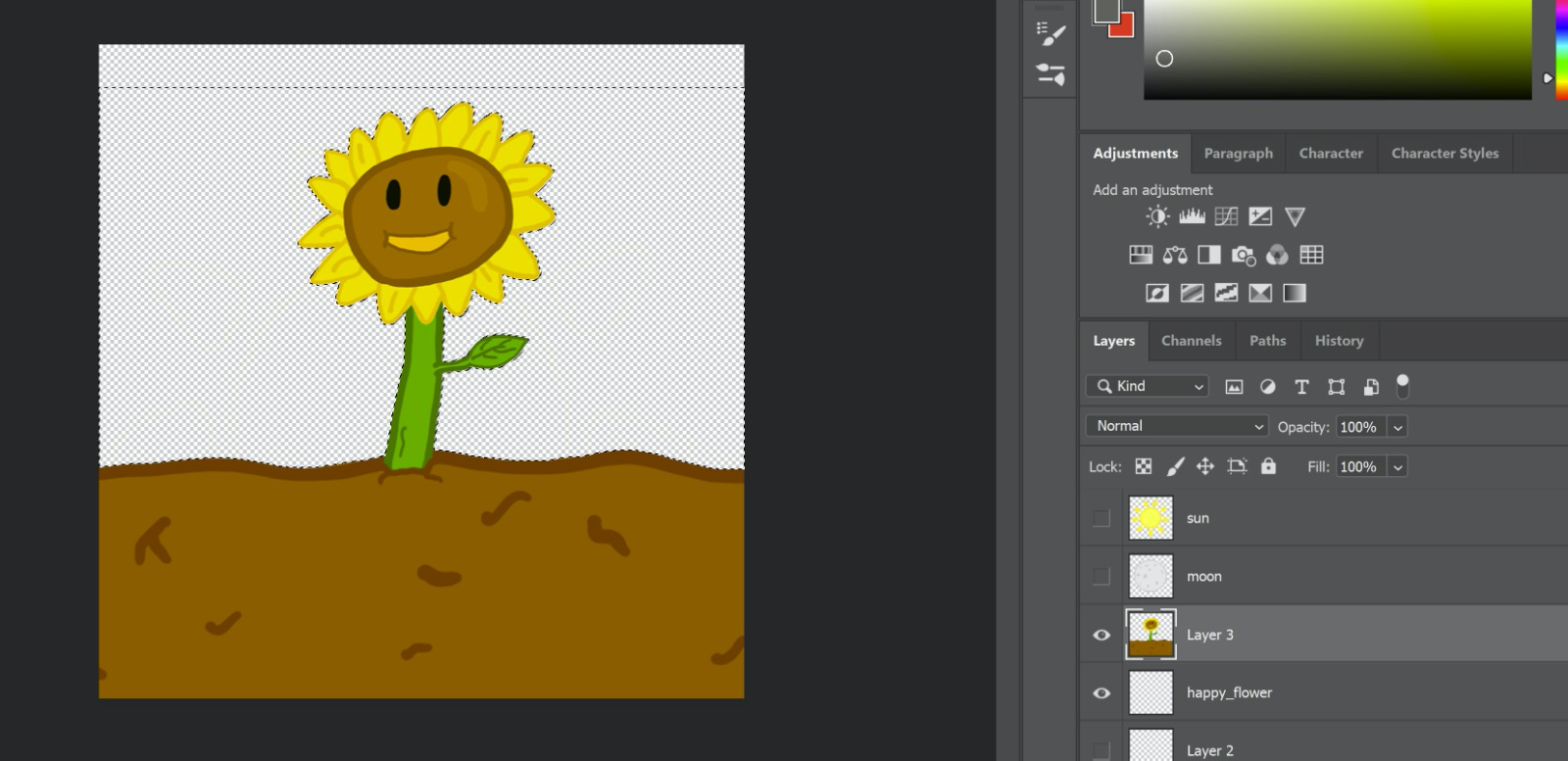Add a Levels adjustment
This screenshot has height=761, width=1568.
pos(1192,216)
